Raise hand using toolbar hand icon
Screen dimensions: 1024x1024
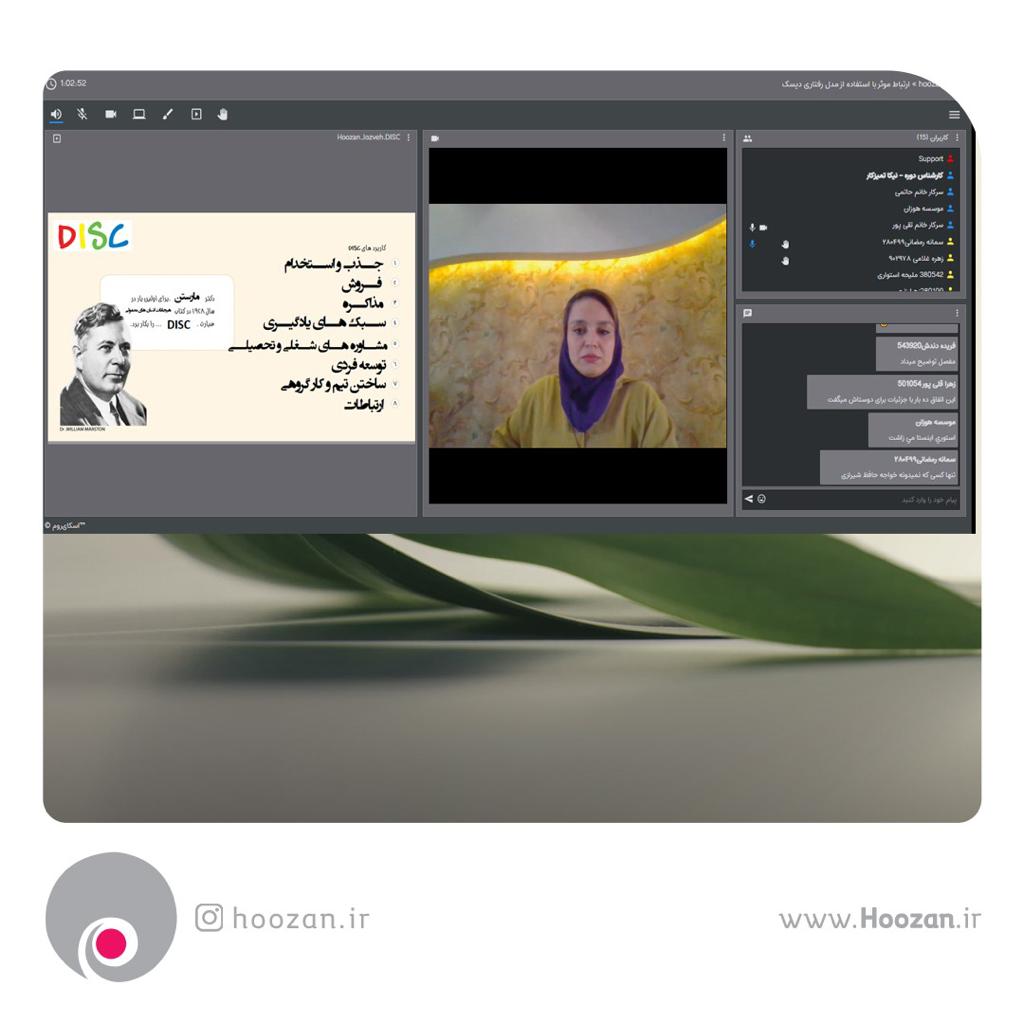[x=223, y=114]
